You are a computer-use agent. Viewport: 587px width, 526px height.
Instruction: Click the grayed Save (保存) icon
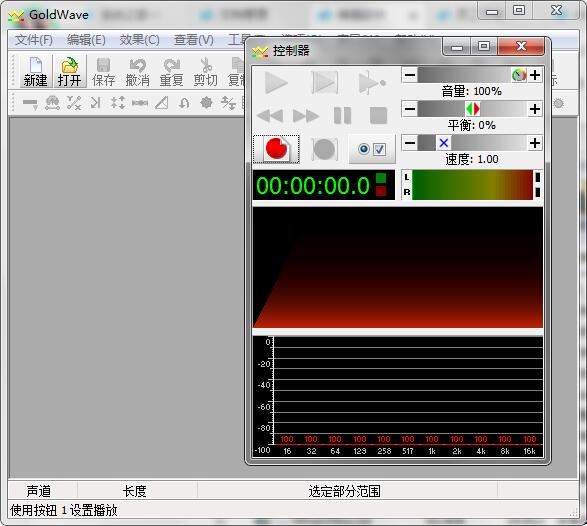tap(103, 72)
